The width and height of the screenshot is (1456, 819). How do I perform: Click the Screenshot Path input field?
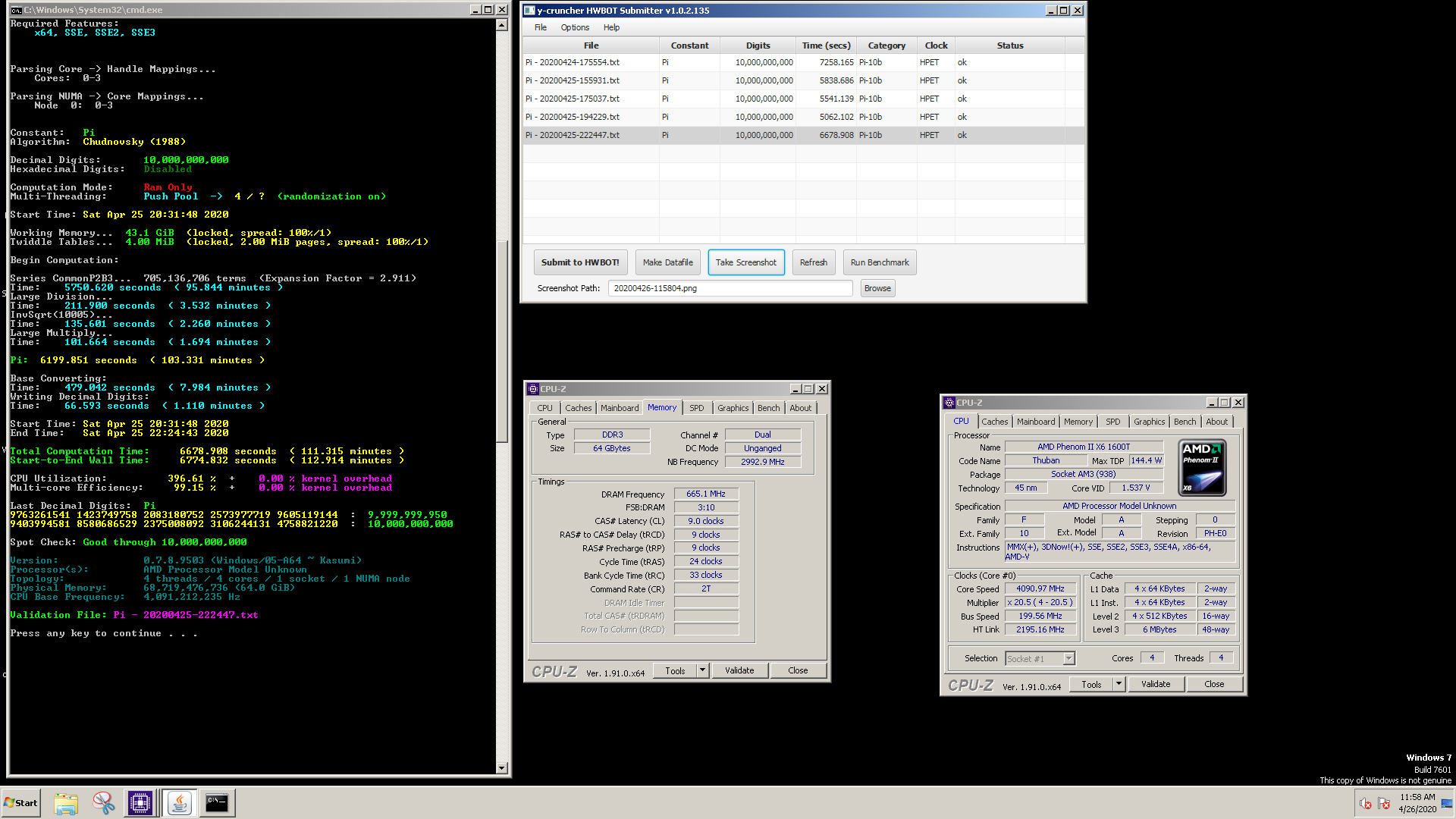tap(730, 288)
